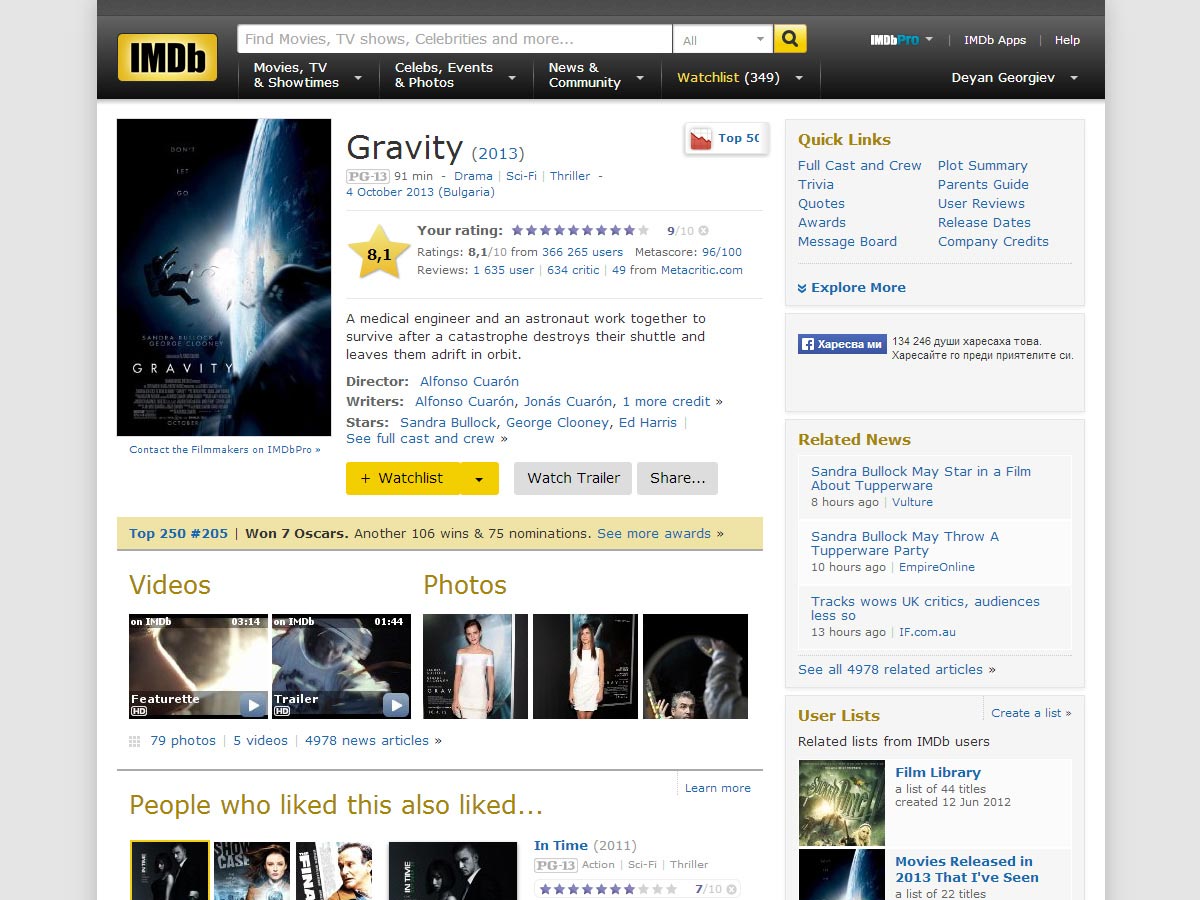Screen dimensions: 1200x900
Task: Click the Watch Trailer button
Action: pos(574,479)
